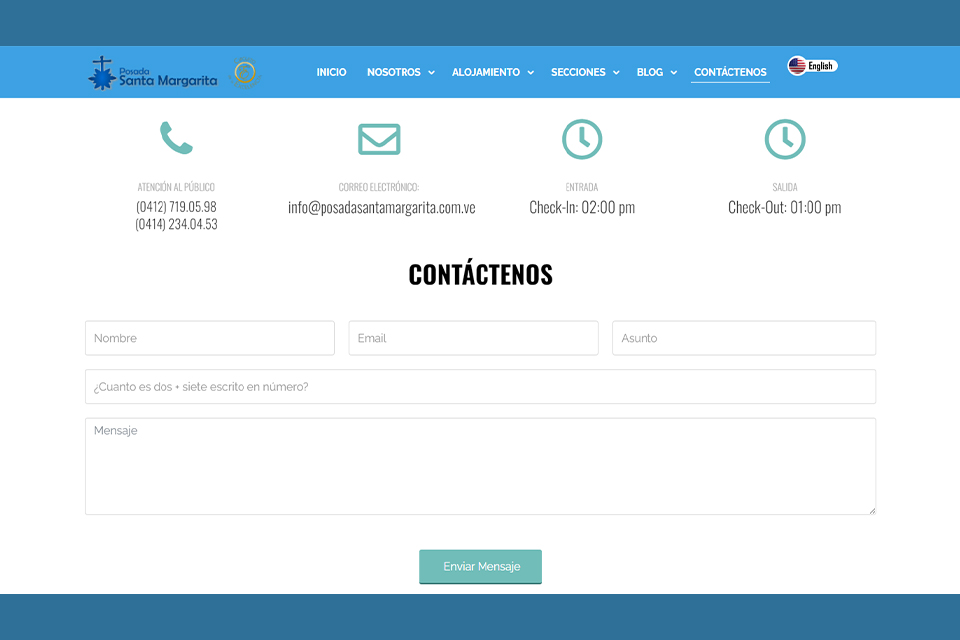Click the clock icon above Entrada

(582, 139)
